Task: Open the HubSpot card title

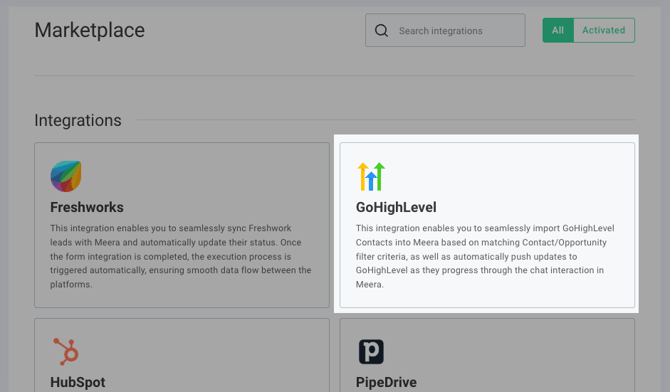Action: 78,382
